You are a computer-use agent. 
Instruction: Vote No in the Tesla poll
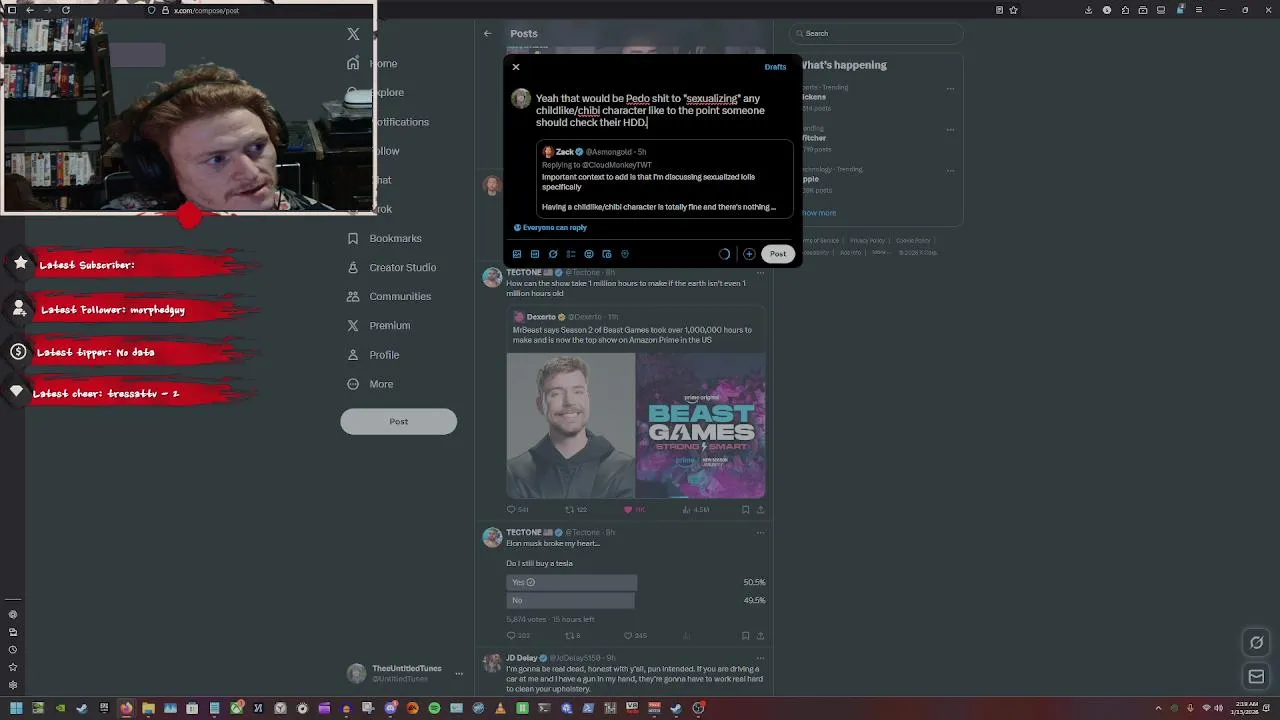click(570, 600)
